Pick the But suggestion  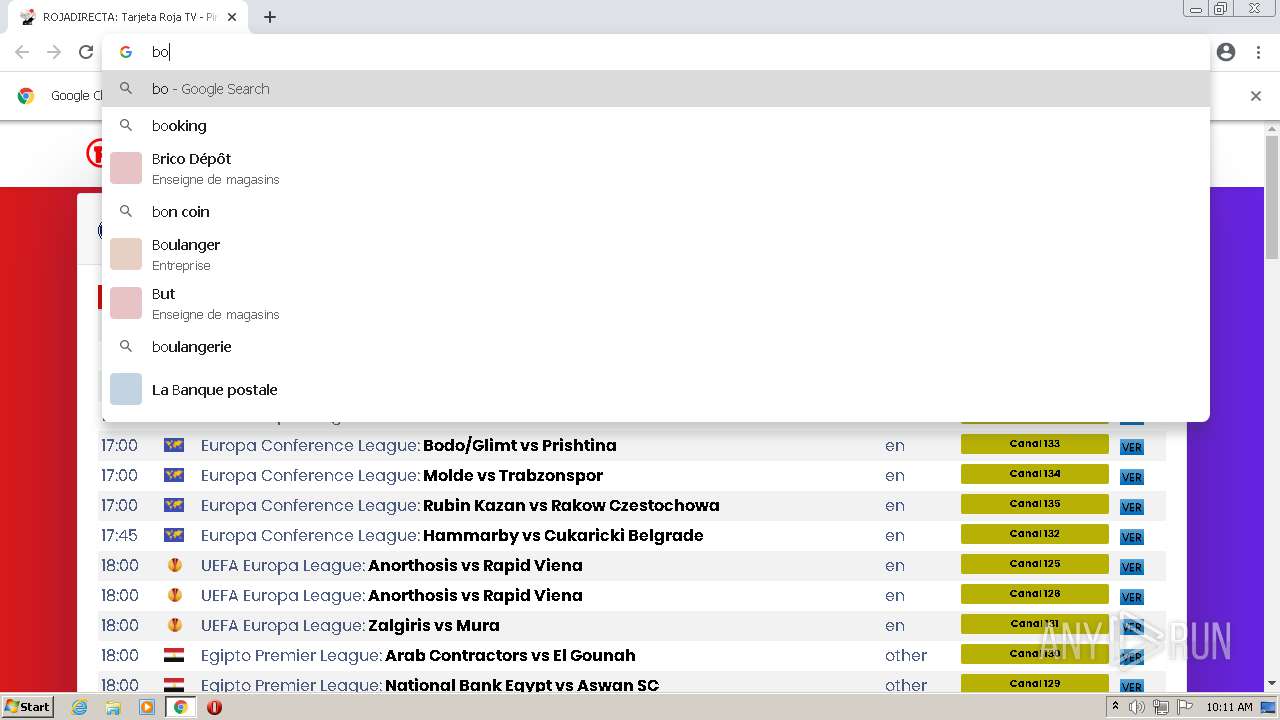click(656, 303)
